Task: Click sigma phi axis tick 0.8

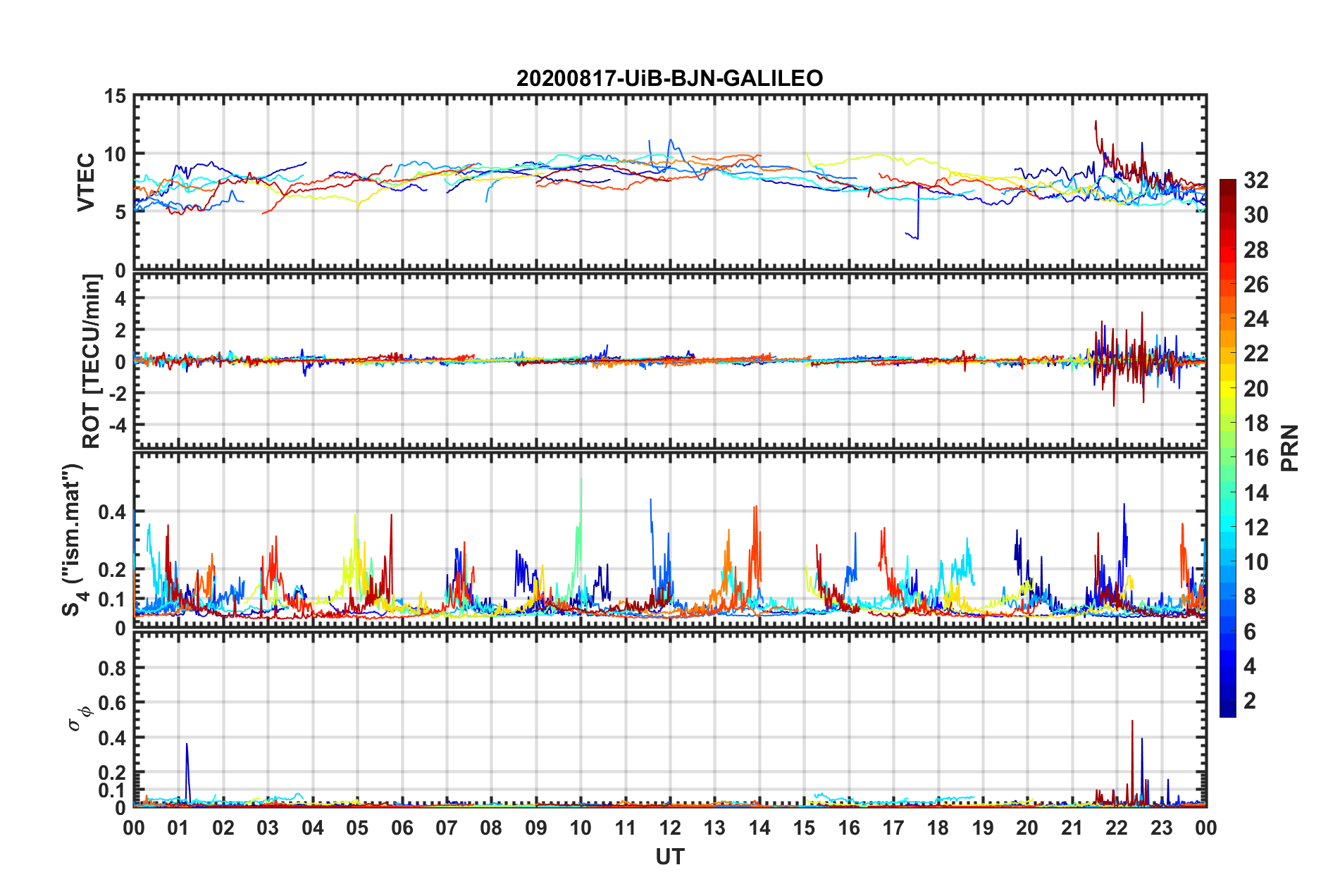Action: [112, 668]
